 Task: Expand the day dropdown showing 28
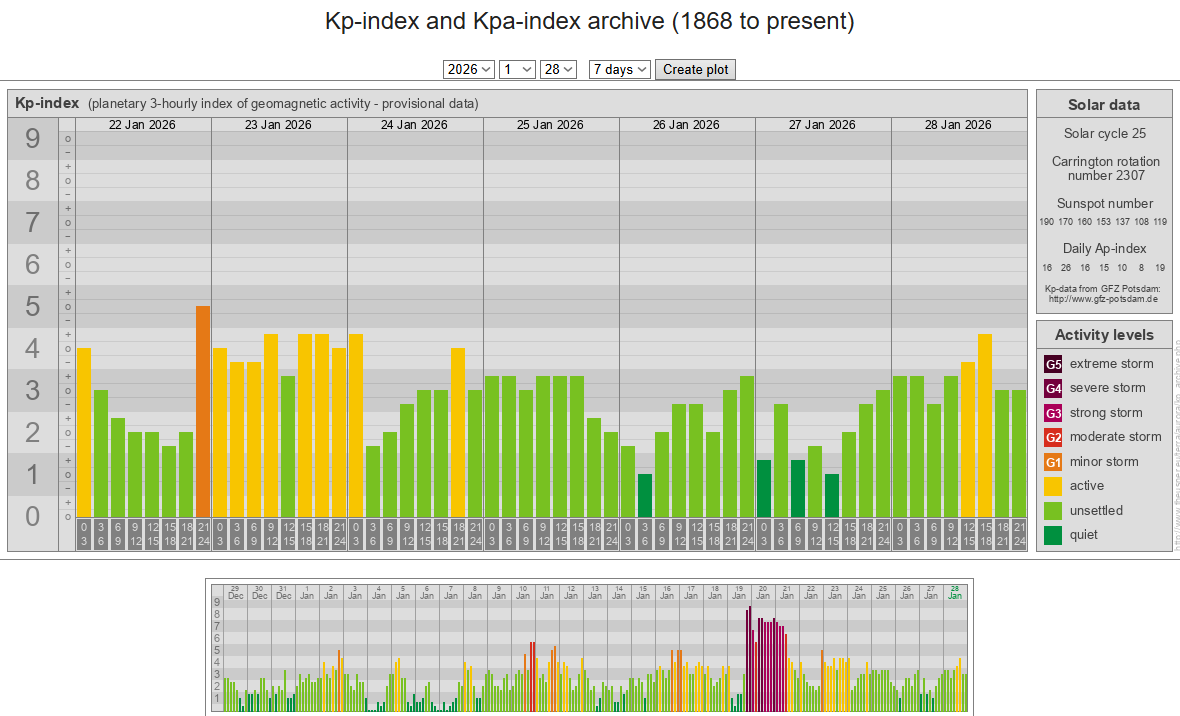(558, 69)
